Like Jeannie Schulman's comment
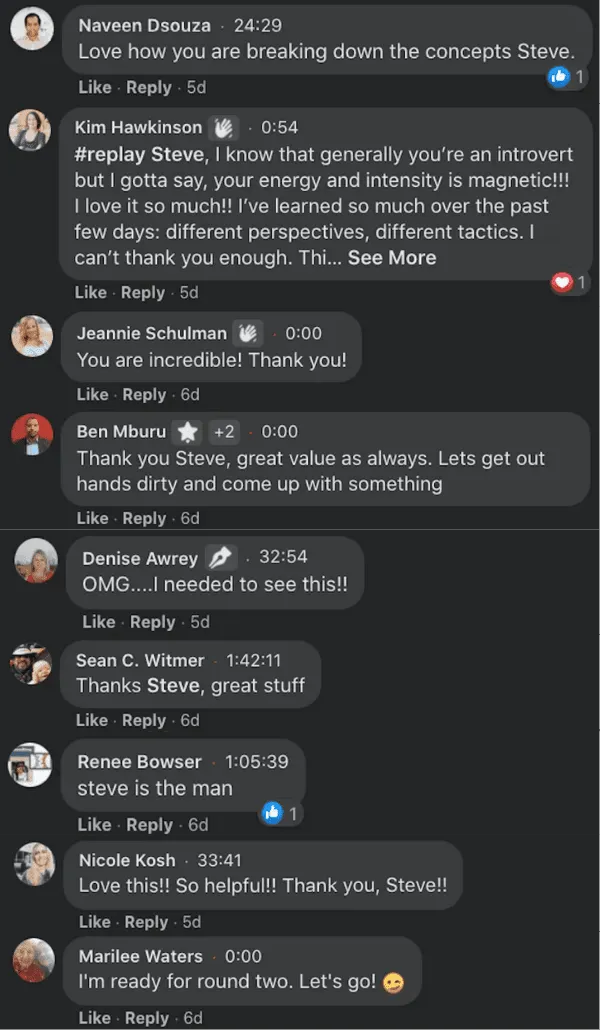The height and width of the screenshot is (1030, 600). tap(93, 394)
